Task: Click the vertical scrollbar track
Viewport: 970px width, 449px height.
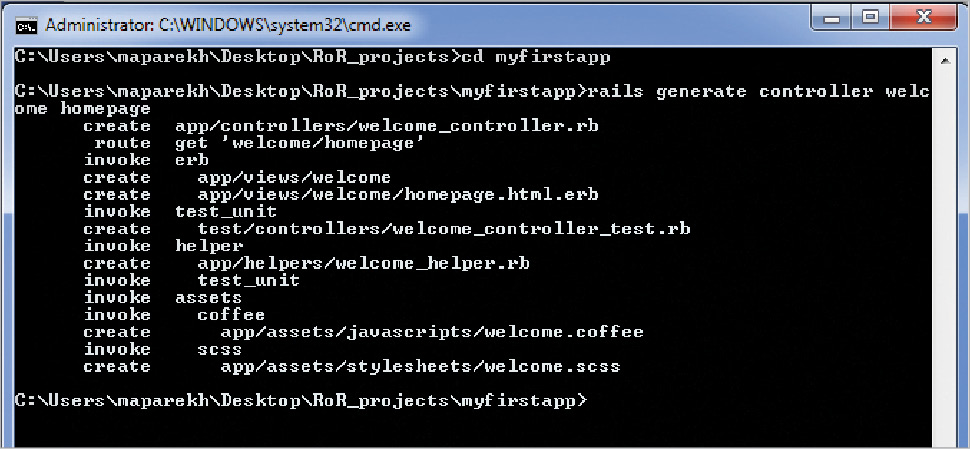Action: [x=943, y=250]
